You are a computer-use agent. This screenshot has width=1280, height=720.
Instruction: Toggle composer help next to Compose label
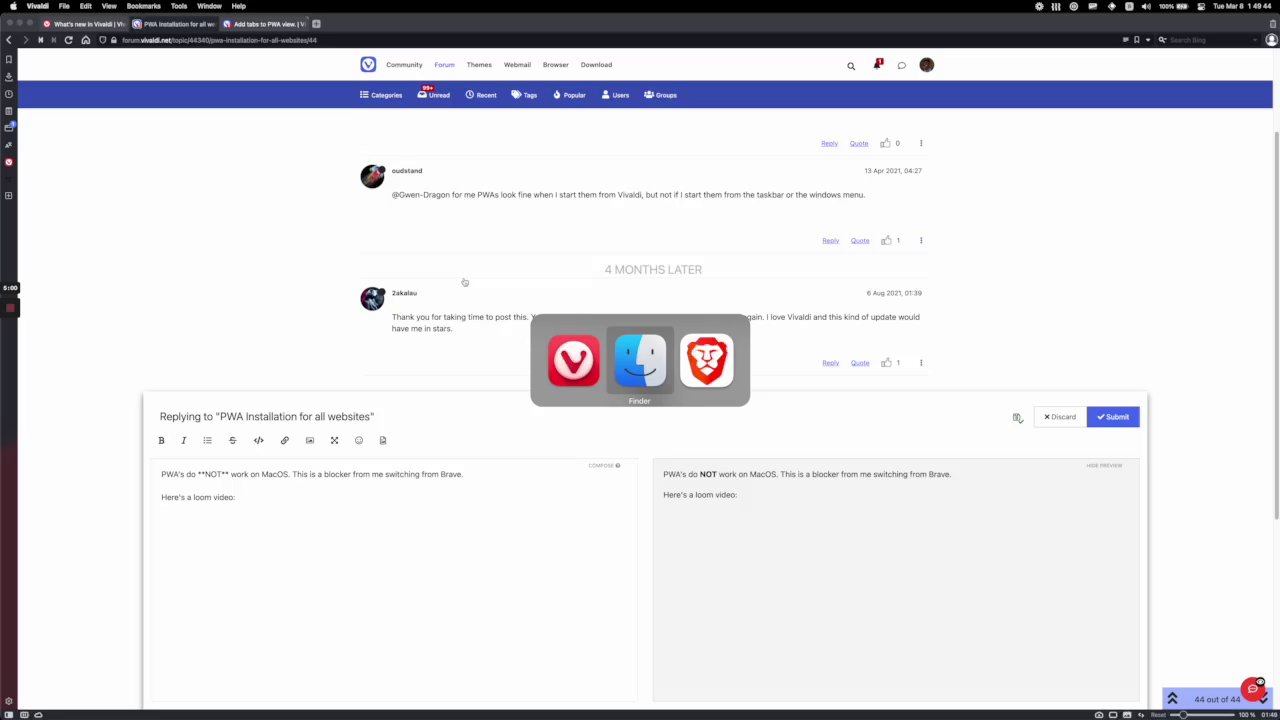tap(618, 466)
